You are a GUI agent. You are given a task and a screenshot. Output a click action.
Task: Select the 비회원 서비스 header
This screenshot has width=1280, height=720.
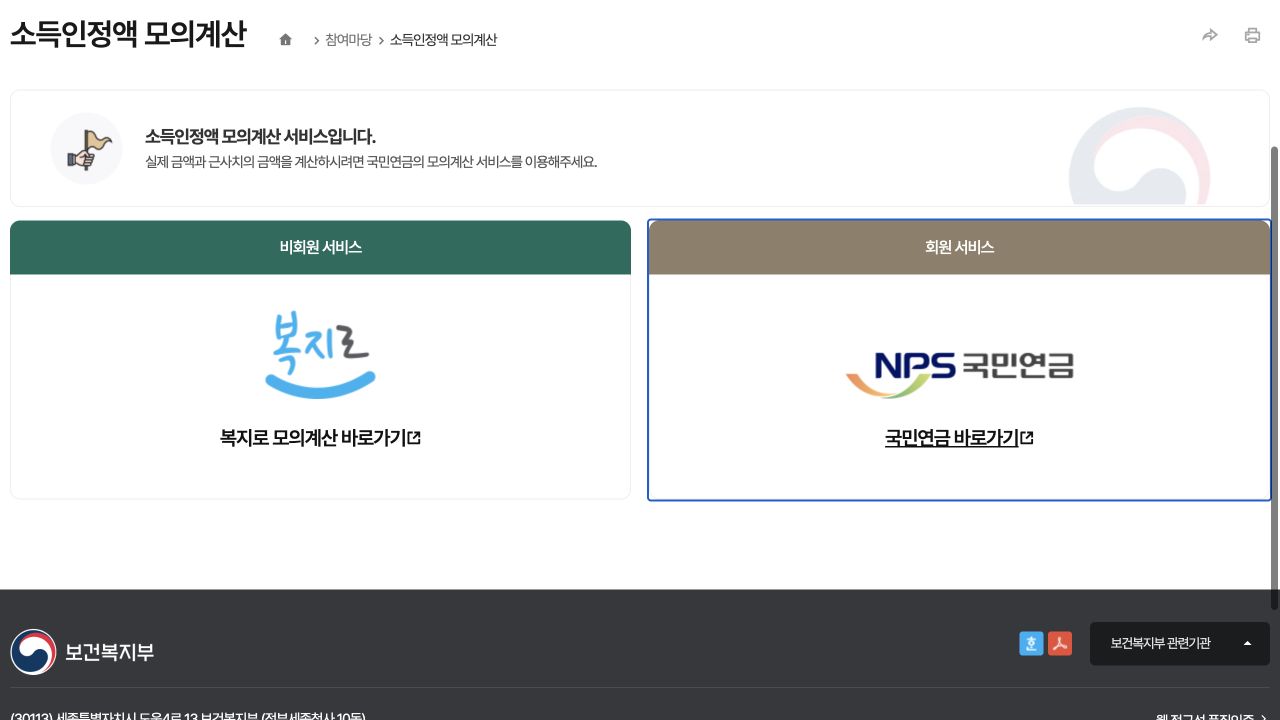[320, 247]
